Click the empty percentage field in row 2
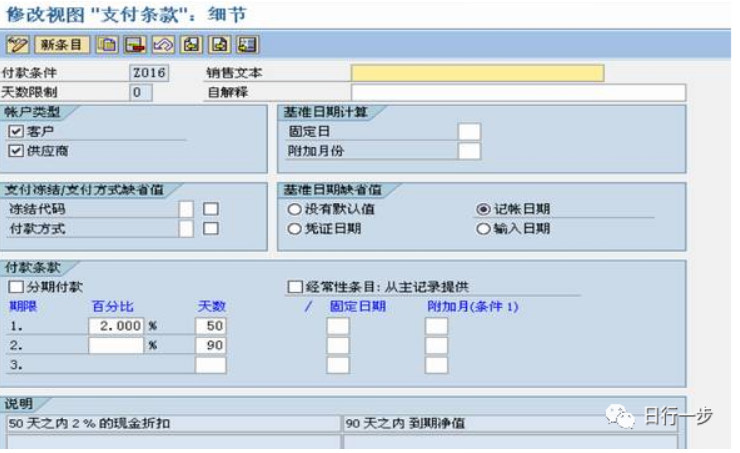740x453 pixels. (x=116, y=345)
